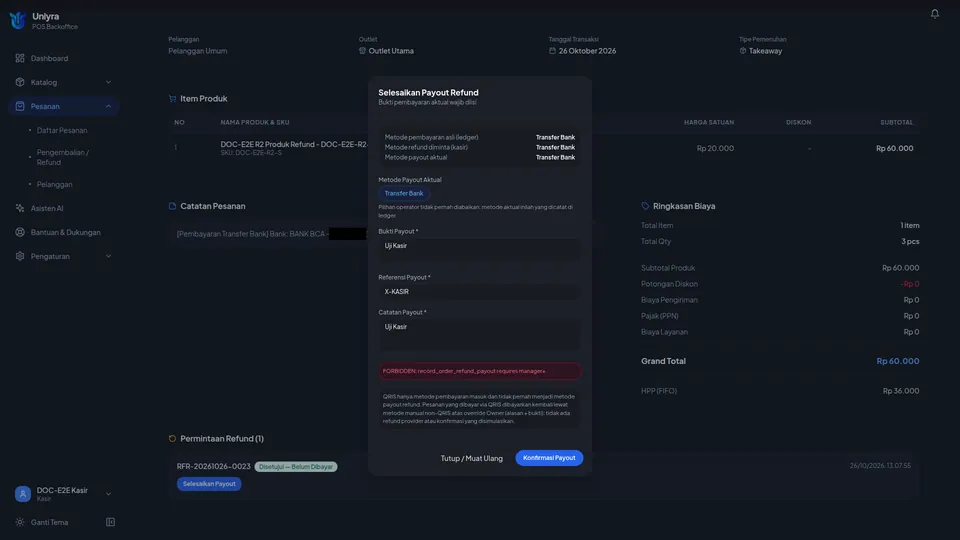Click the Catatan Pesanan note icon
The height and width of the screenshot is (540, 960).
172,206
